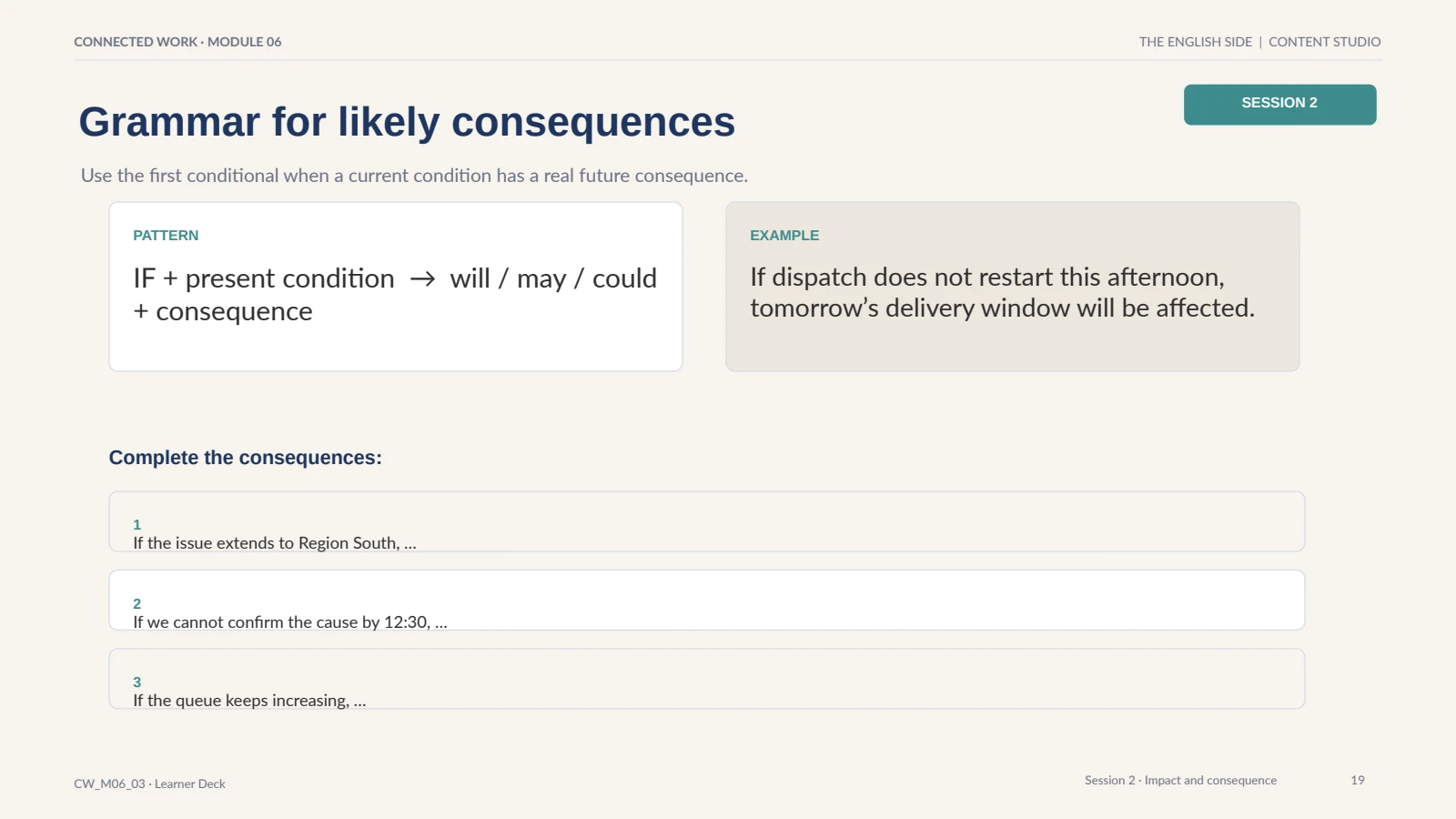Screen dimensions: 1456x819
Task: Click the first conditional subtitle sentence
Action: pos(414,176)
